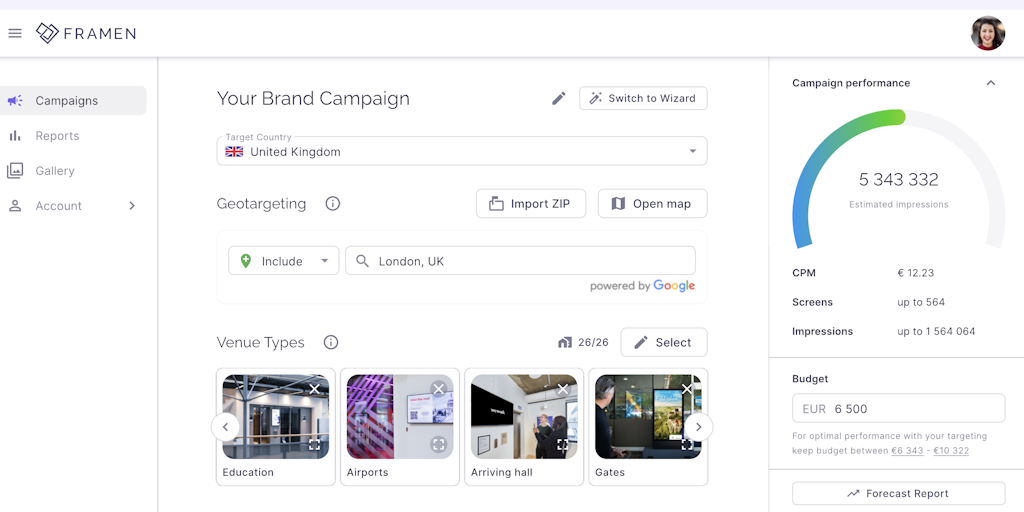This screenshot has height=512, width=1024.
Task: Remove the Education venue type
Action: point(314,389)
